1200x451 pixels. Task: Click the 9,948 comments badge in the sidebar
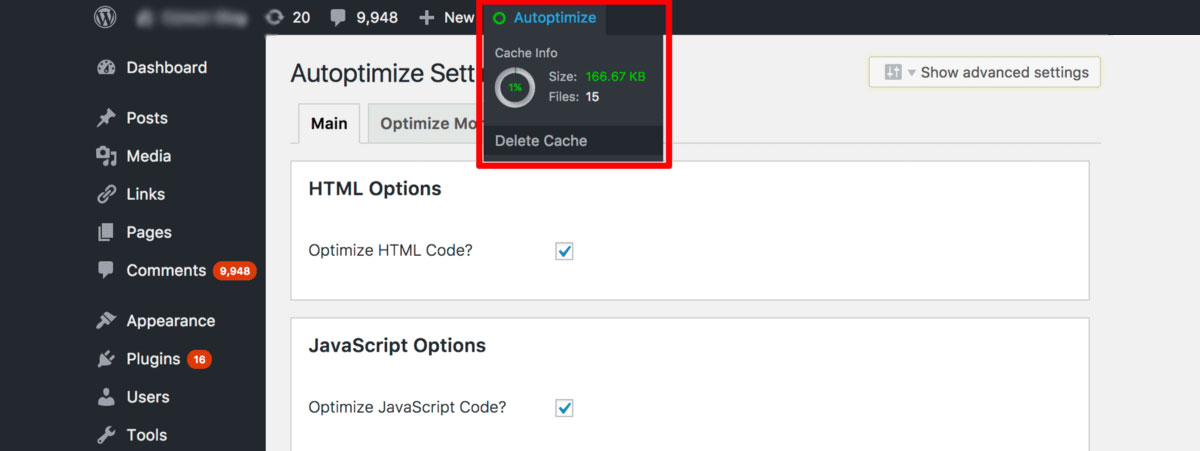click(x=235, y=271)
